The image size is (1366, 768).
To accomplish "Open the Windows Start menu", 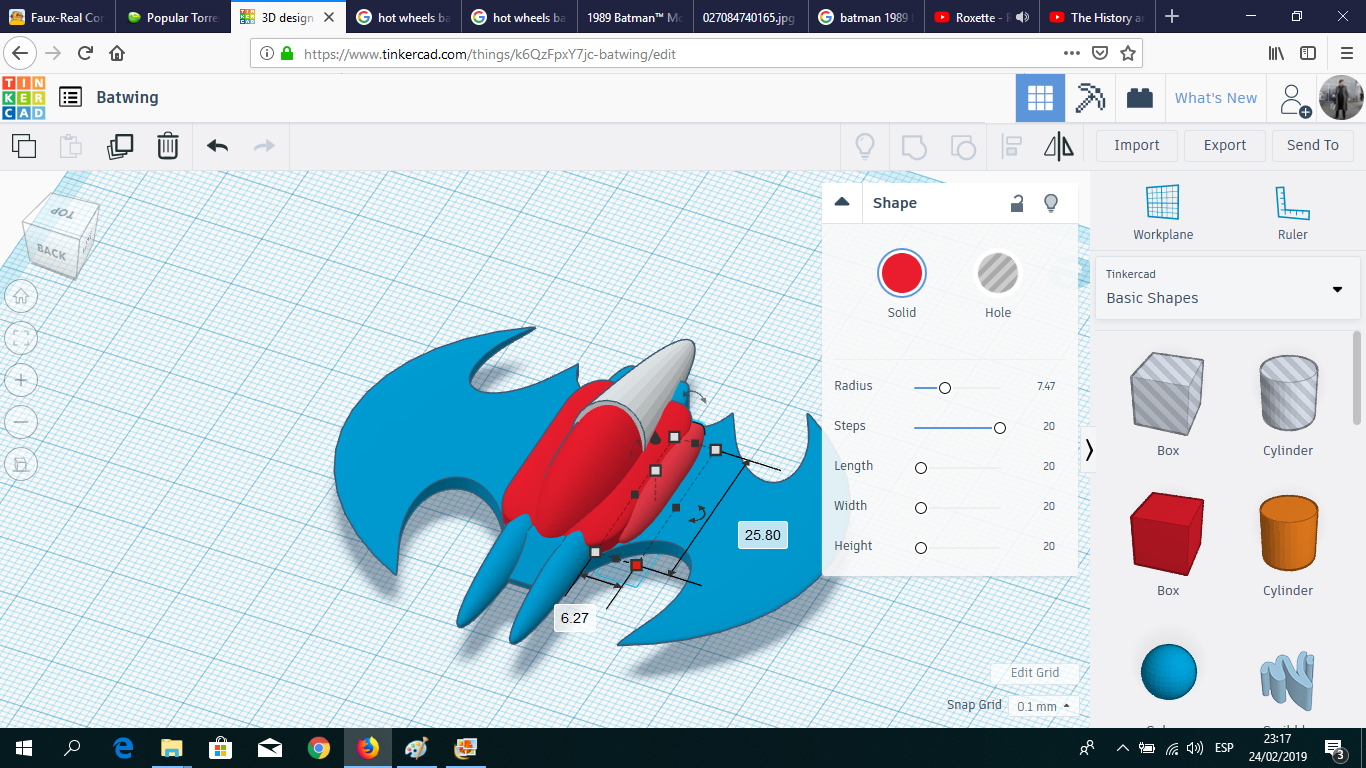I will coord(24,748).
